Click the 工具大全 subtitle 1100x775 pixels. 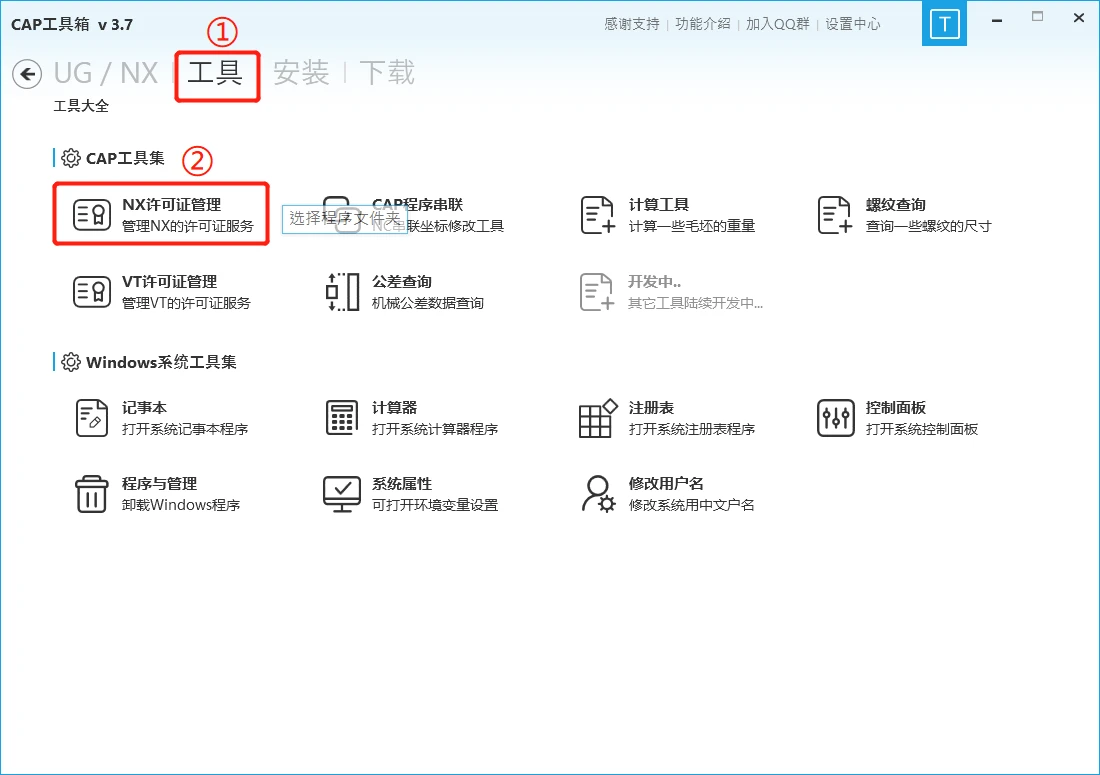pos(81,106)
